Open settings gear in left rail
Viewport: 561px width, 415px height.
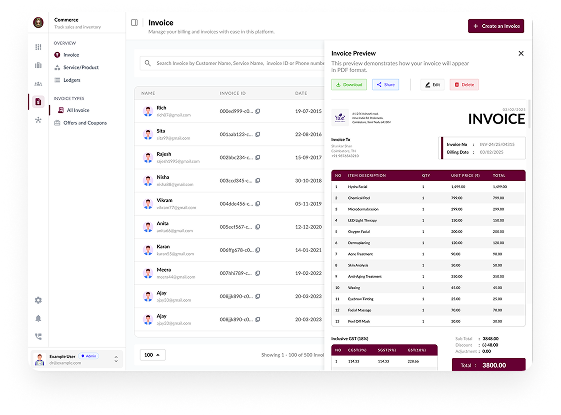38,300
